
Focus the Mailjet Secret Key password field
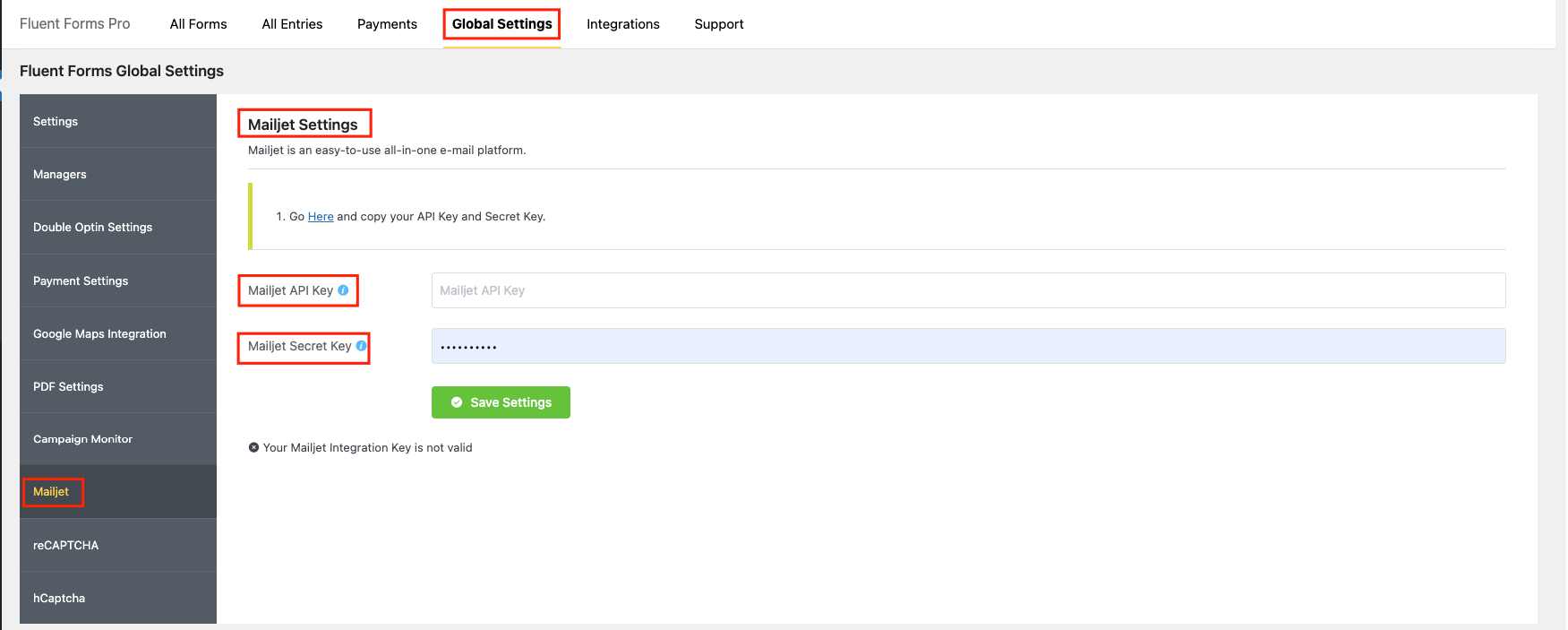pos(968,346)
